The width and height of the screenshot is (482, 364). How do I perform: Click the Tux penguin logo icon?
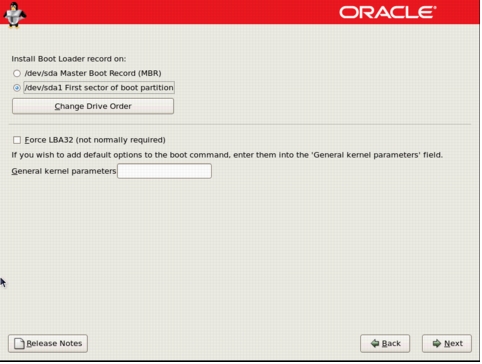(15, 15)
